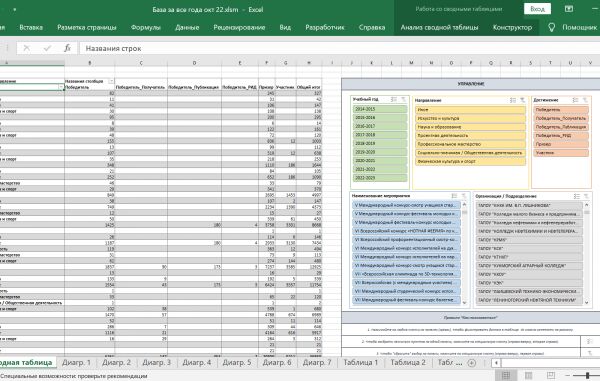Select ГАПОУ "КЭК" in organization slicer
The image size is (600, 381).
(529, 283)
